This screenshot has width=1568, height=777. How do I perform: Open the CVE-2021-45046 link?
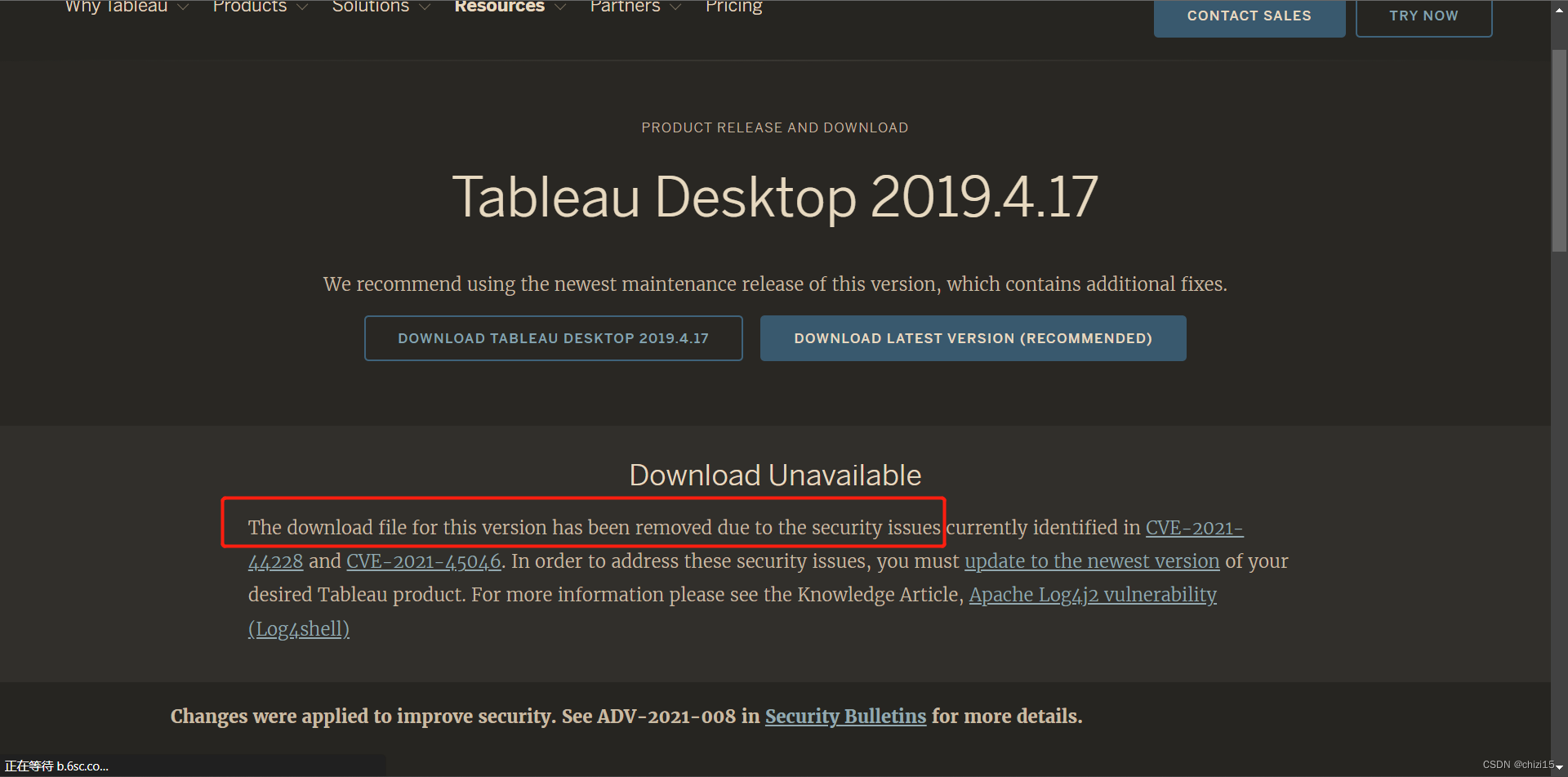pyautogui.click(x=424, y=561)
